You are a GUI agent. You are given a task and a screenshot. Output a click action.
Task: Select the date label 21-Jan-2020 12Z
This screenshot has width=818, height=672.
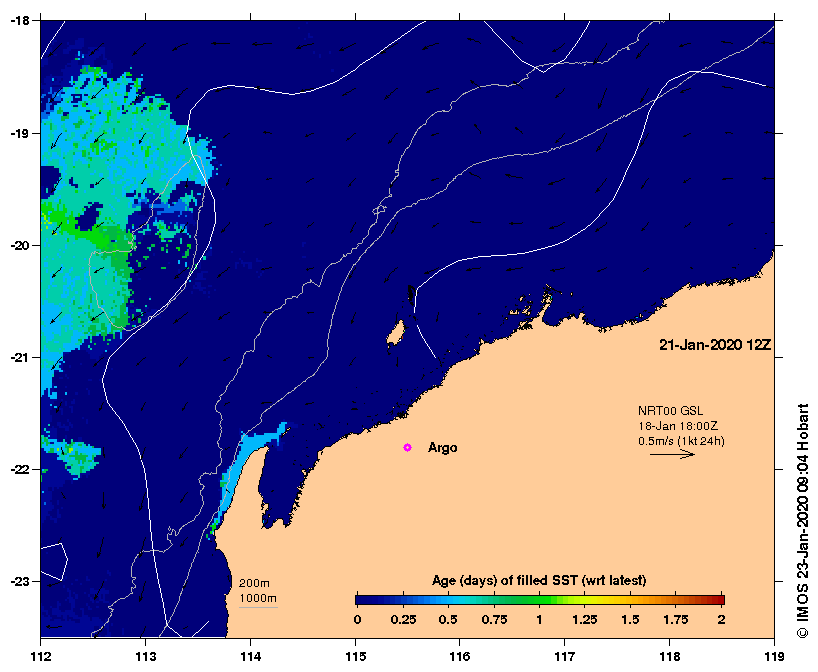pos(715,345)
